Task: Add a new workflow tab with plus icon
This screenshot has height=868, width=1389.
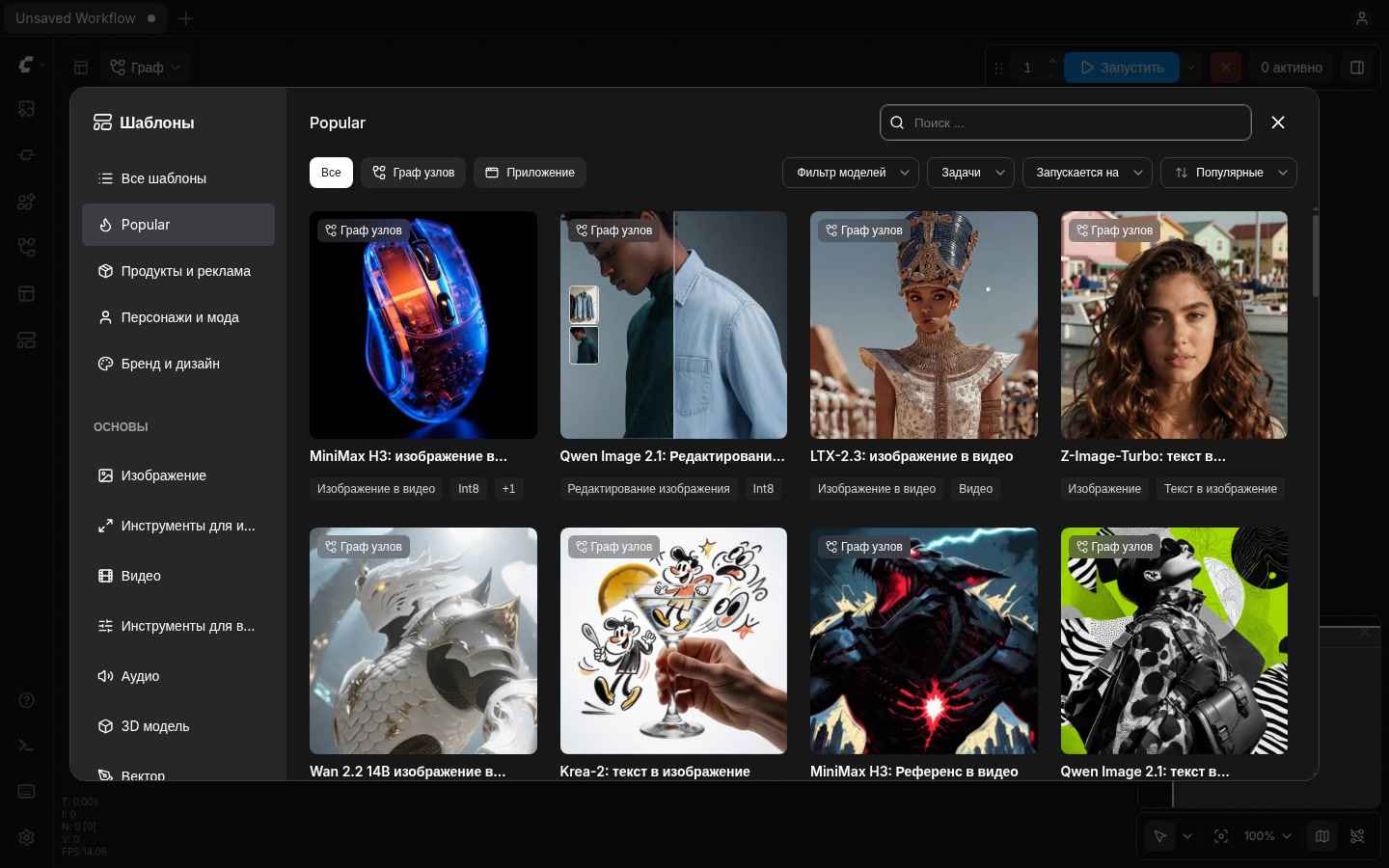Action: point(186,18)
